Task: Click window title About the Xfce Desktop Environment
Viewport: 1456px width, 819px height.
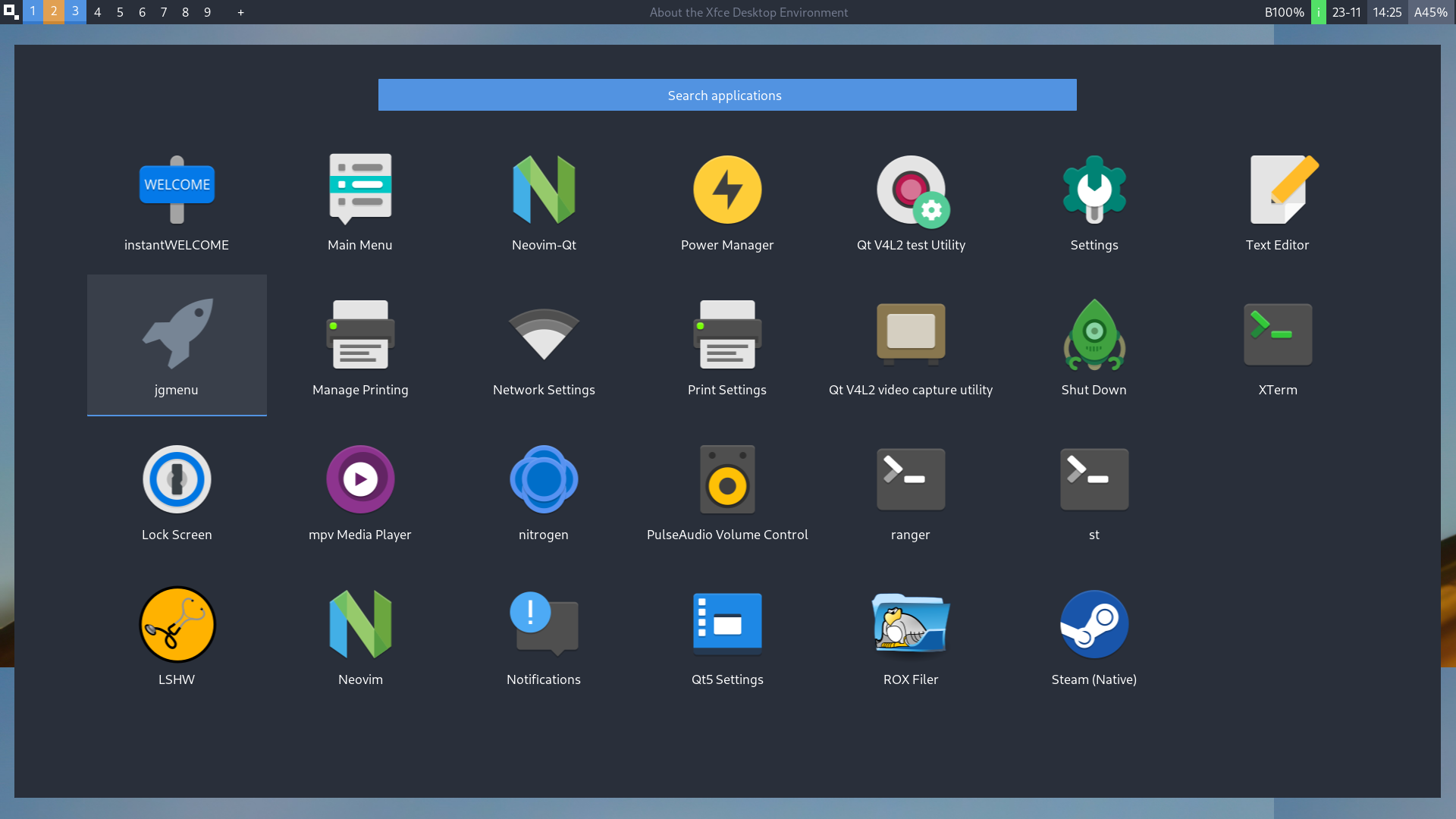Action: [x=748, y=12]
